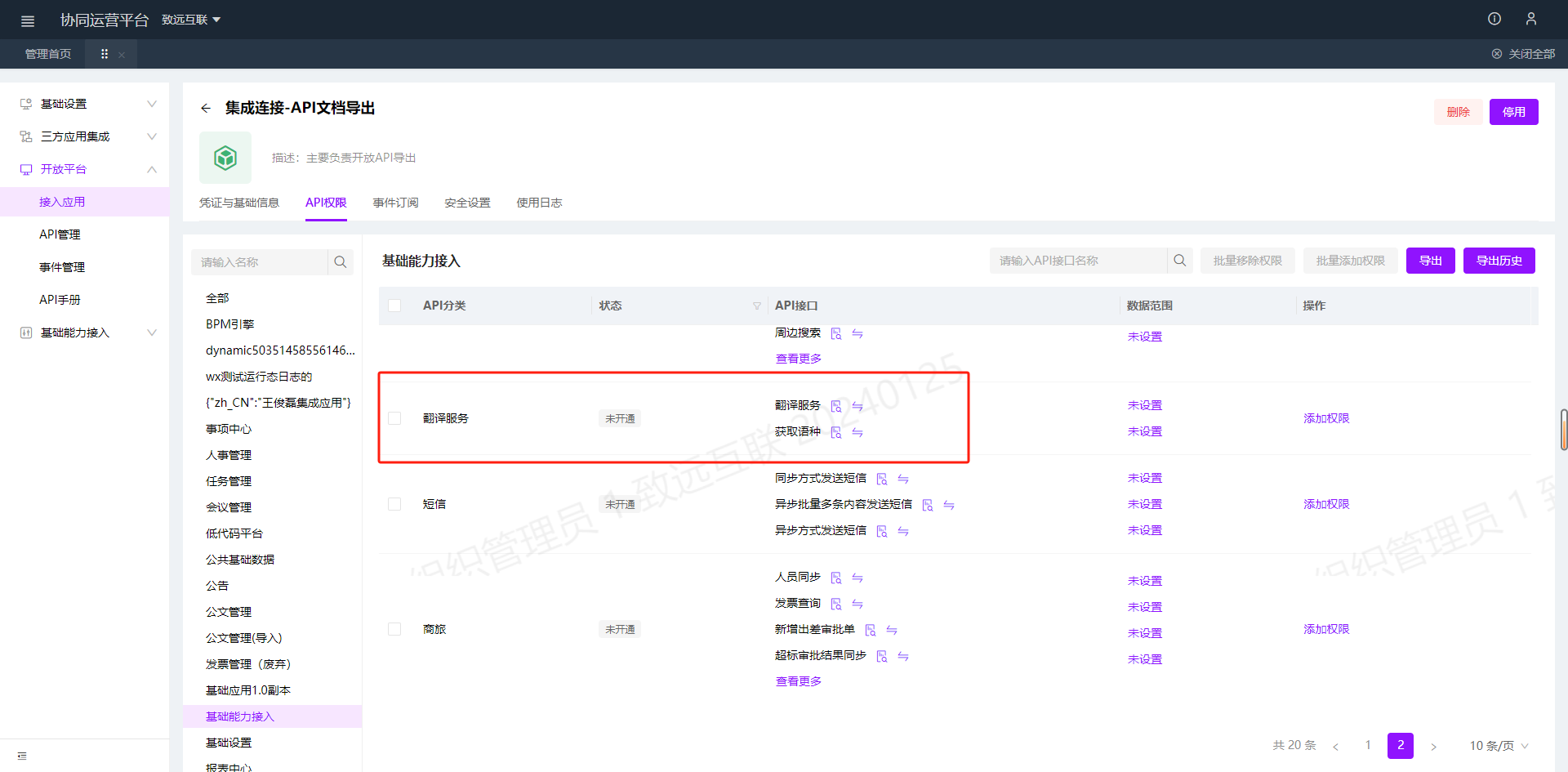The width and height of the screenshot is (1568, 772).
Task: Toggle the select-all checkbox in table header
Action: (x=394, y=306)
